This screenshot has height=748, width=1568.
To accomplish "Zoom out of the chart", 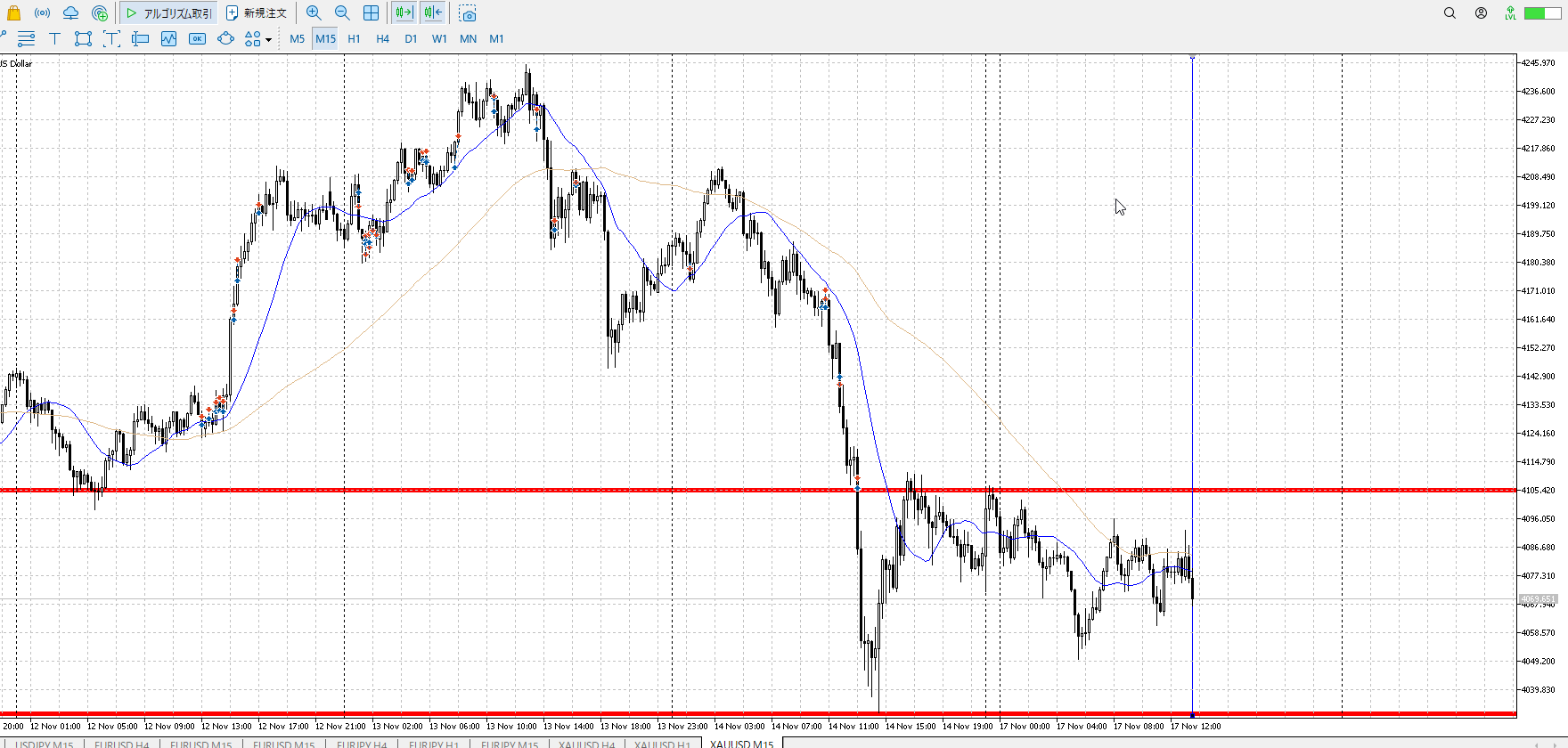I will click(x=342, y=13).
